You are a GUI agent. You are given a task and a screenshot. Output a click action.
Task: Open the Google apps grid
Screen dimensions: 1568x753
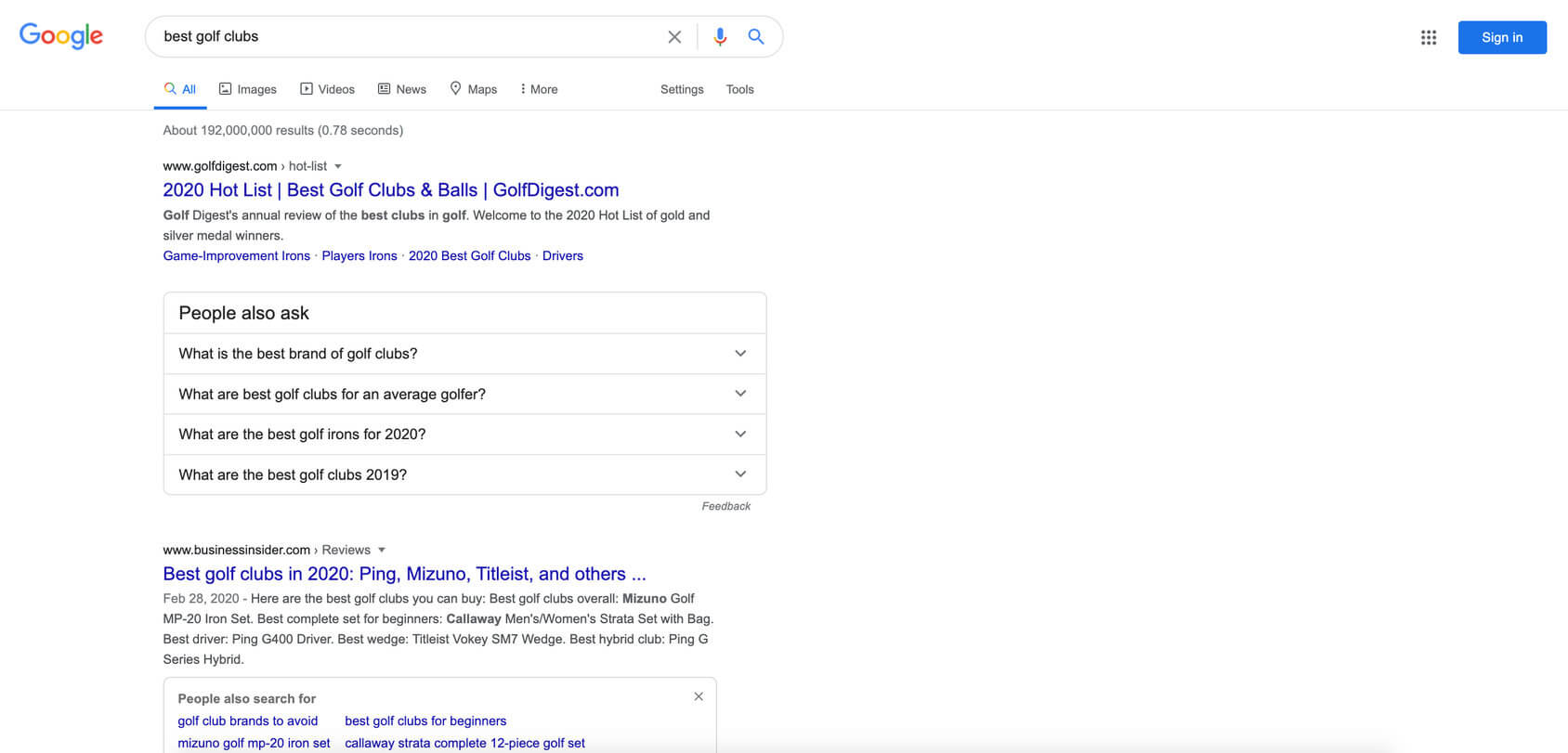[x=1429, y=37]
